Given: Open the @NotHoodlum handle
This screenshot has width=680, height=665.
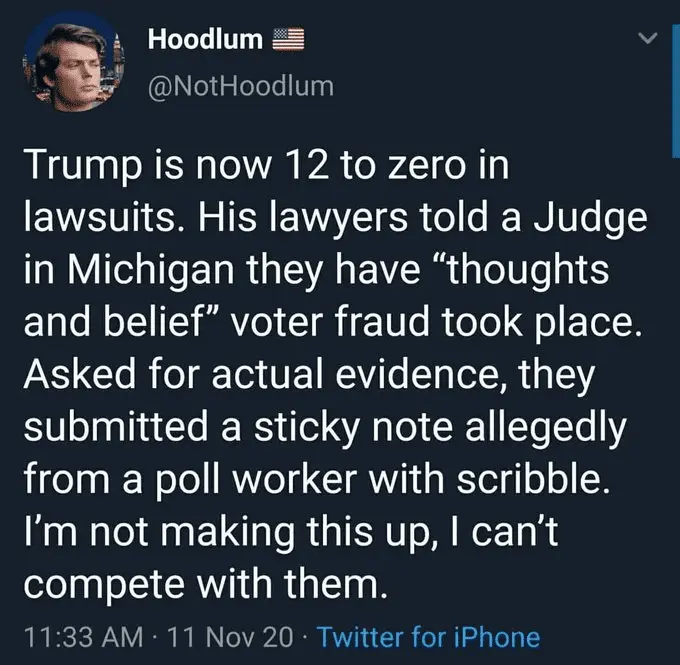Looking at the screenshot, I should coord(240,86).
